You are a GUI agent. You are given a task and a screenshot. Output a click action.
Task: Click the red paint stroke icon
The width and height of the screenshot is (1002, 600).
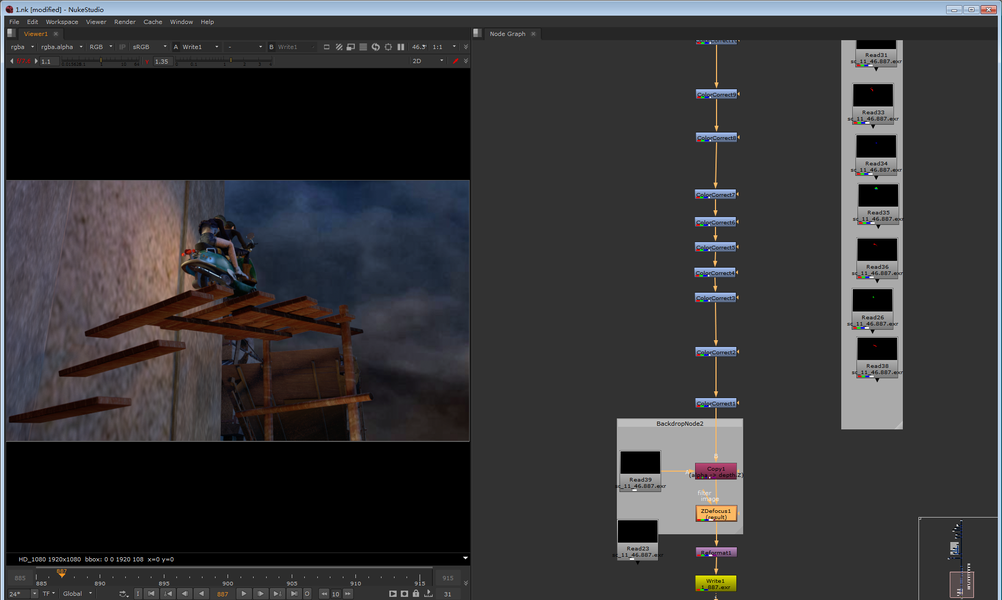click(x=456, y=61)
